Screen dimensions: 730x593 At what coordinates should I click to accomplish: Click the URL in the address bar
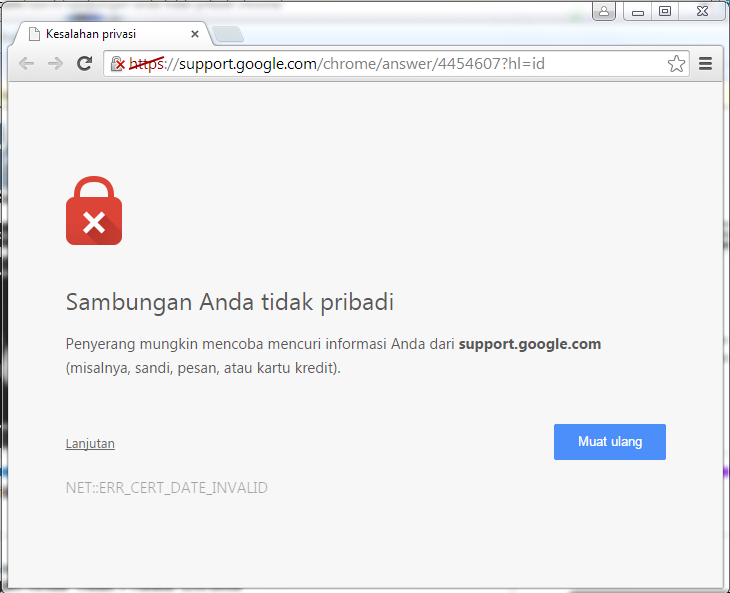(337, 64)
